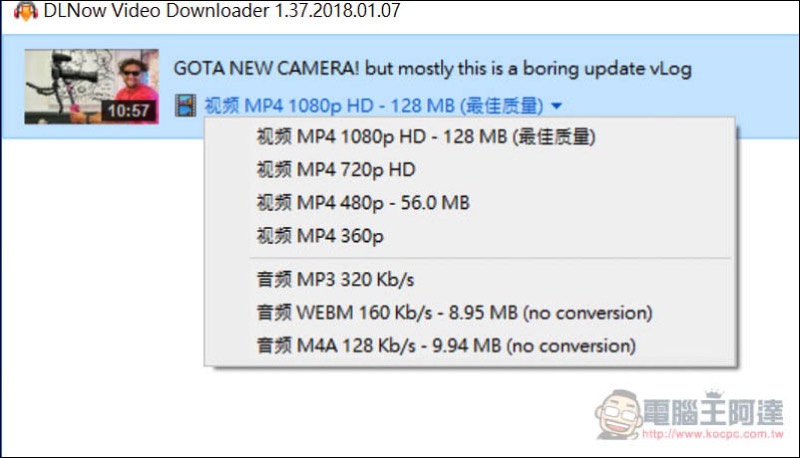Screen dimensions: 800x458
Task: Choose the MP4 720p HD option
Action: (x=336, y=170)
